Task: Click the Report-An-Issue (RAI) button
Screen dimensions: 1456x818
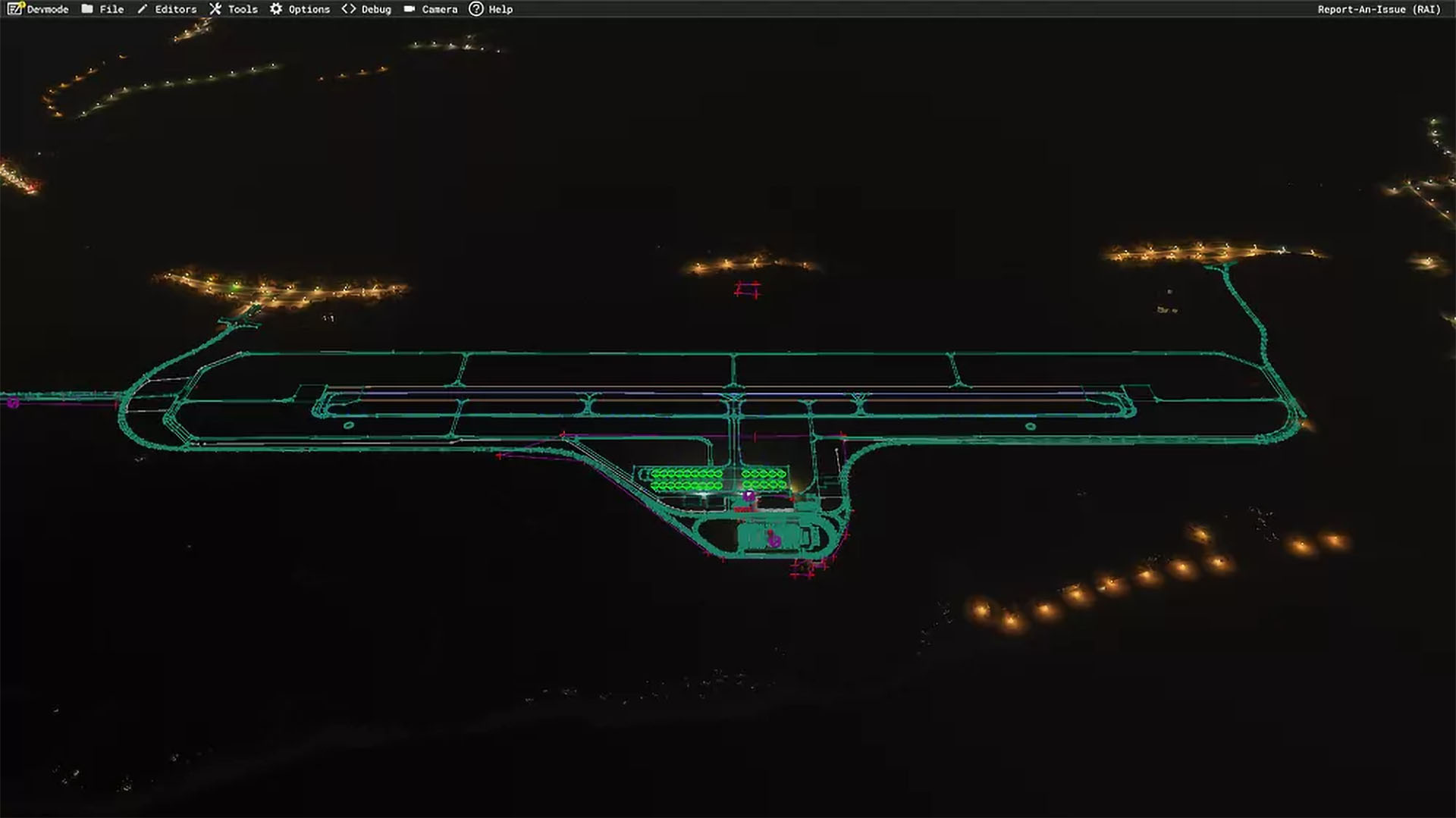Action: tap(1378, 9)
